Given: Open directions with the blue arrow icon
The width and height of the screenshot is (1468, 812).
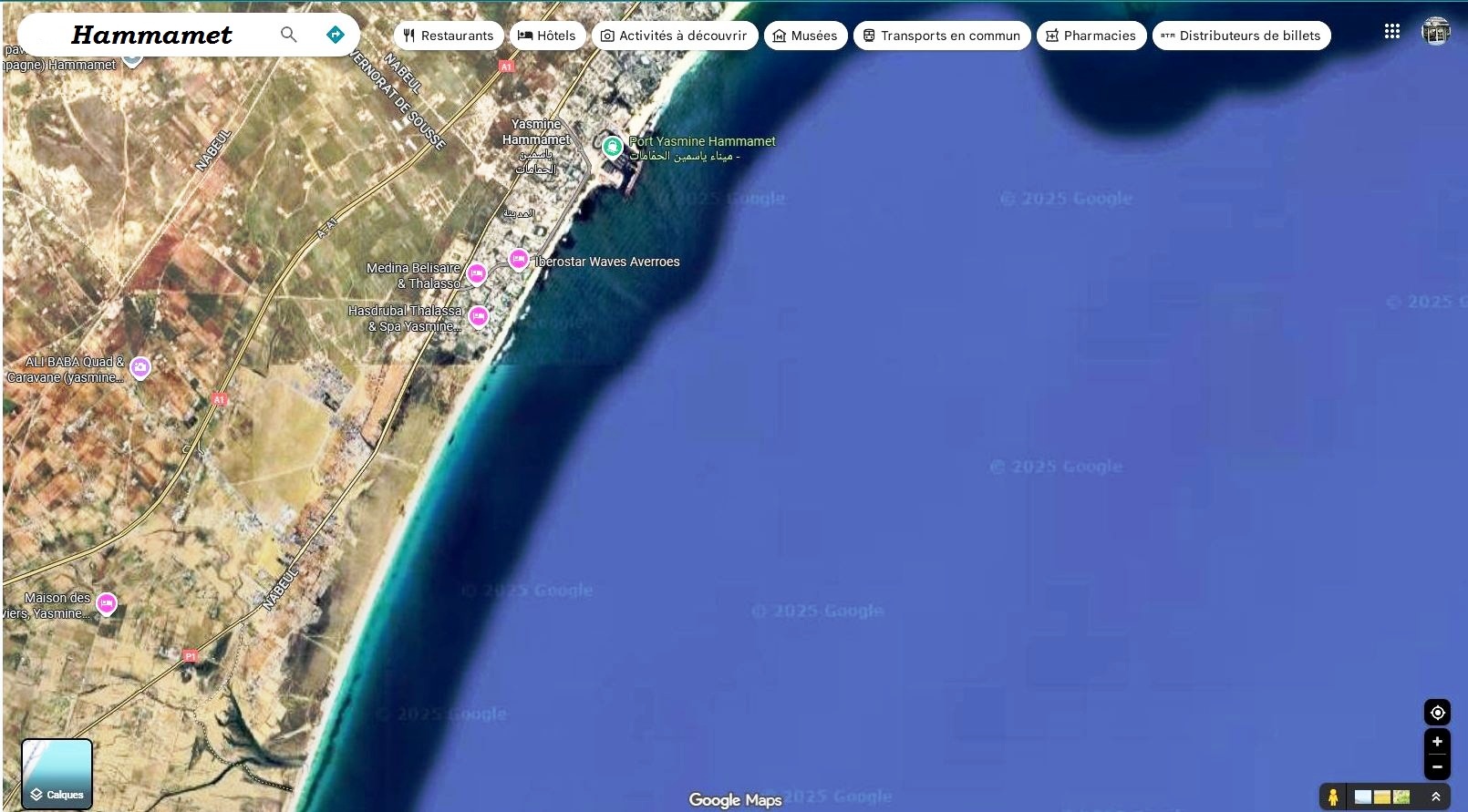Looking at the screenshot, I should click(x=336, y=35).
